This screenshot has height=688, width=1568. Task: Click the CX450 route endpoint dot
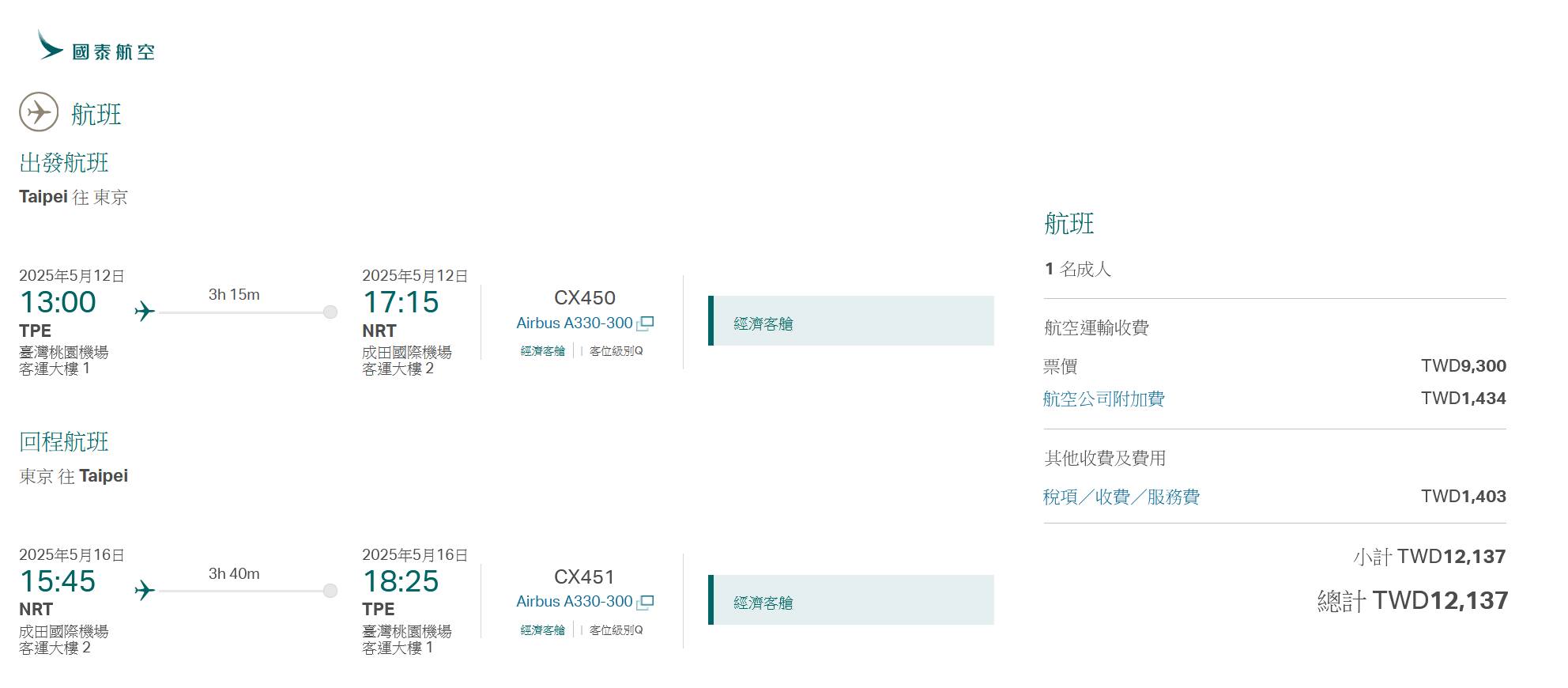tap(330, 312)
